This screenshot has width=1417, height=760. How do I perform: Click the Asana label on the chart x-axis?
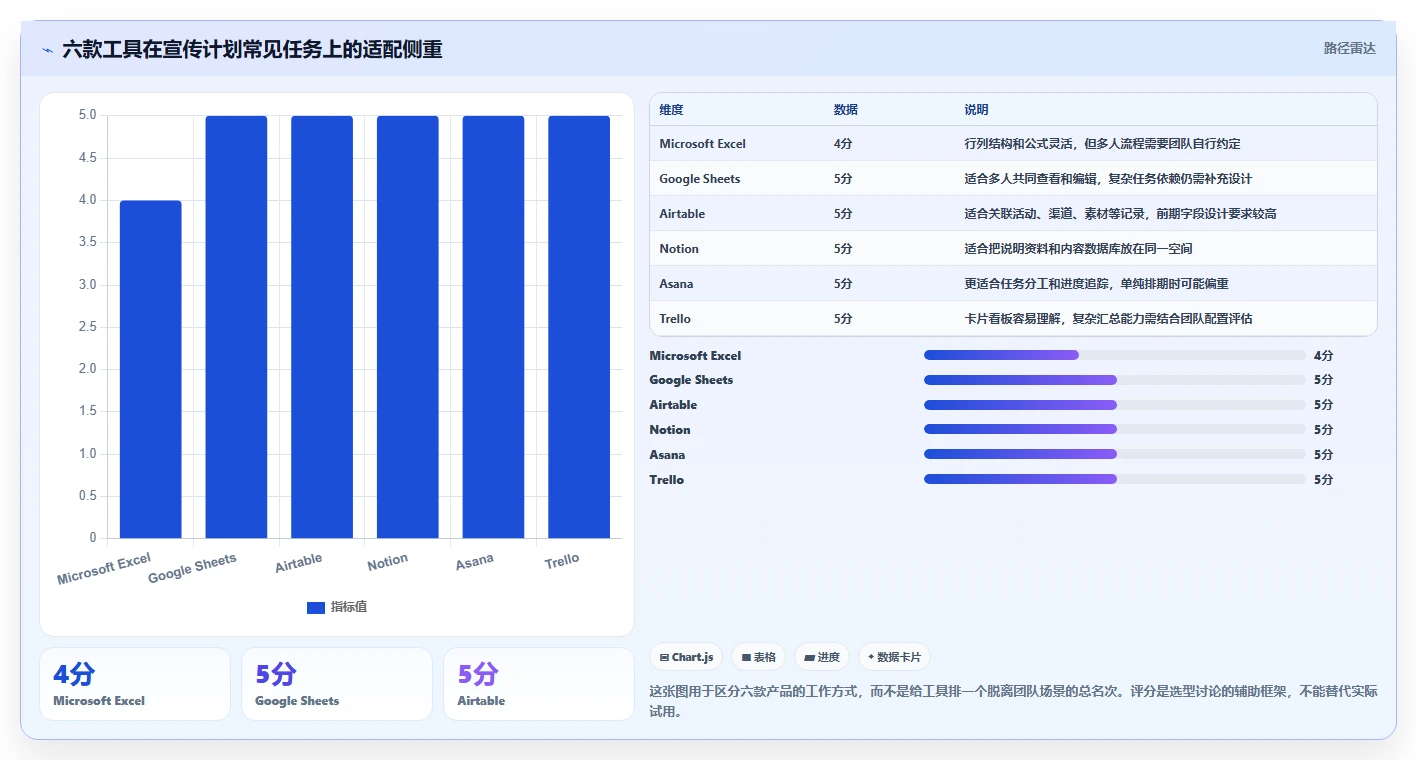click(474, 562)
